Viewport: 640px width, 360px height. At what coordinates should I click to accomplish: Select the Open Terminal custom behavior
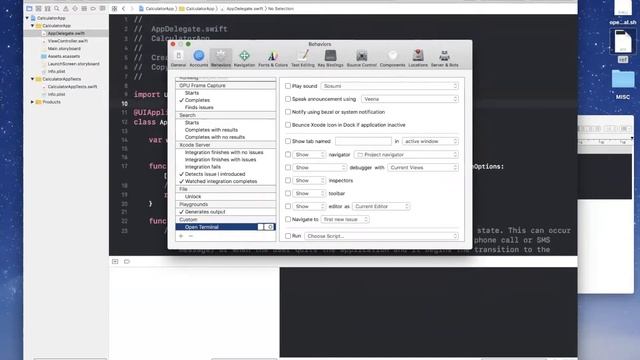coord(225,227)
